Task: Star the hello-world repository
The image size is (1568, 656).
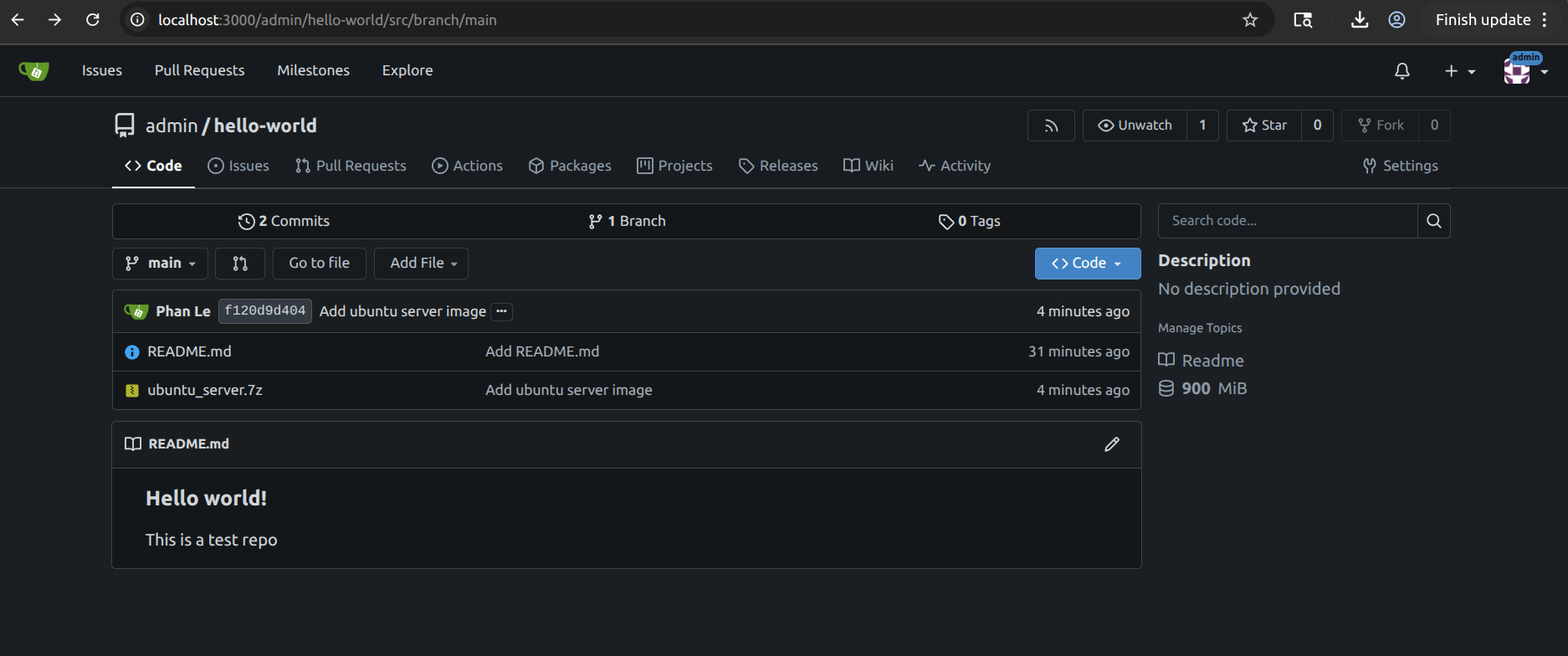Action: click(x=1264, y=126)
